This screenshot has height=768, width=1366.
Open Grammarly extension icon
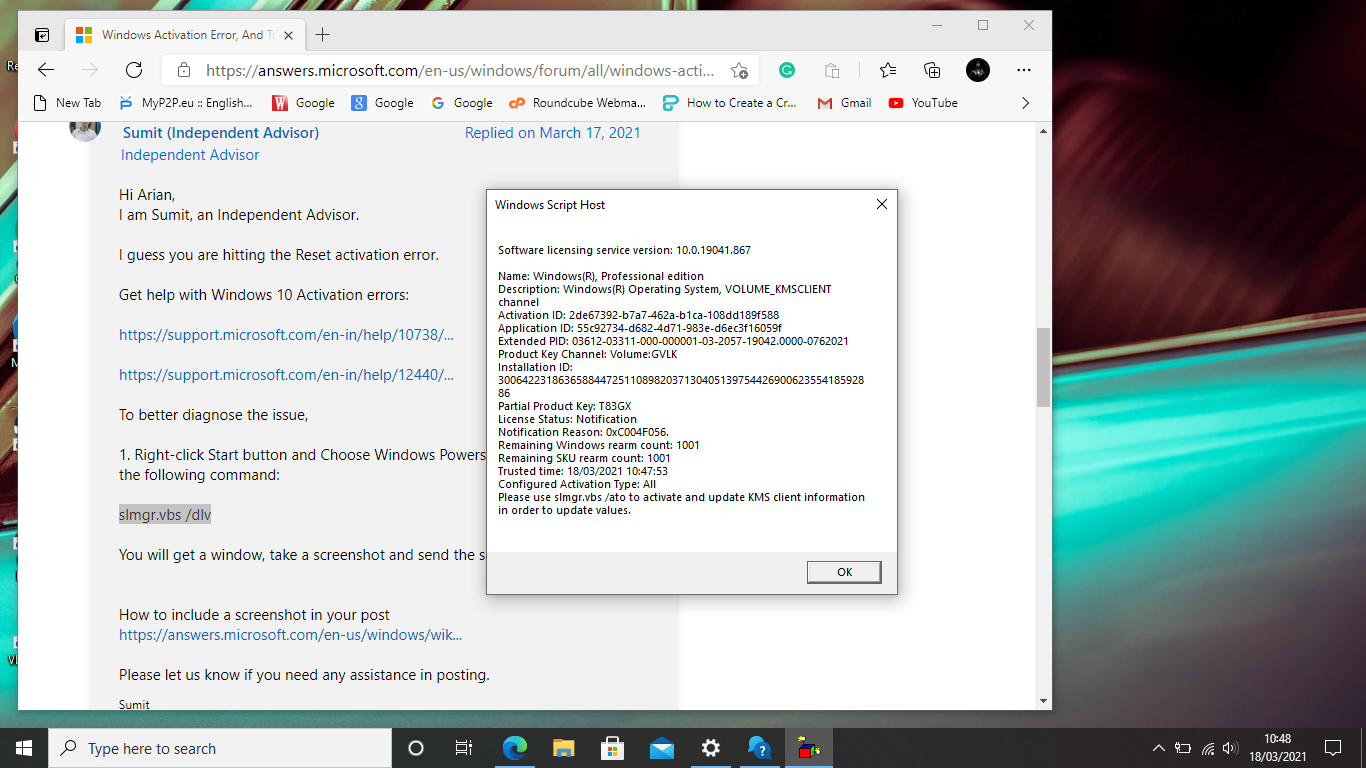[x=787, y=70]
